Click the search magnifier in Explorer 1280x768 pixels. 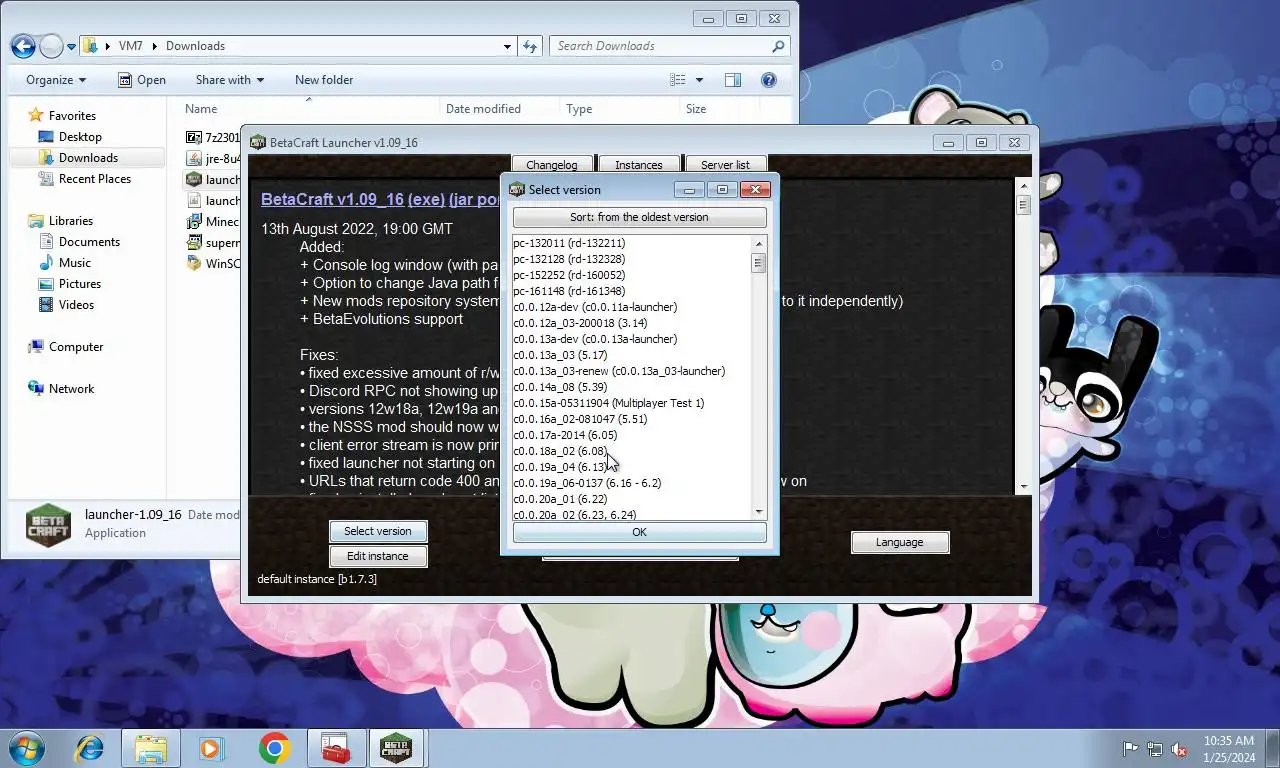[x=778, y=46]
